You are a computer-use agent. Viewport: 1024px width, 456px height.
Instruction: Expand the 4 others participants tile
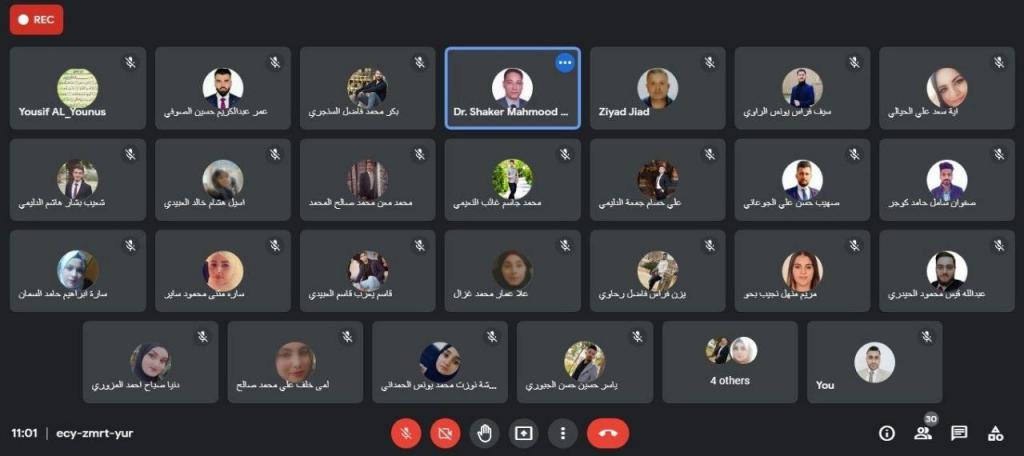[x=729, y=362]
